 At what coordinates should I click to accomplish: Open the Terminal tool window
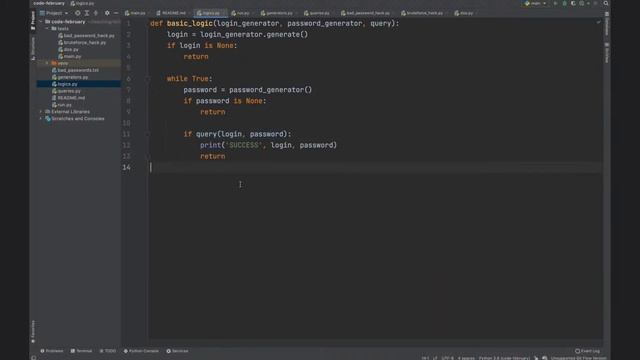pyautogui.click(x=81, y=351)
